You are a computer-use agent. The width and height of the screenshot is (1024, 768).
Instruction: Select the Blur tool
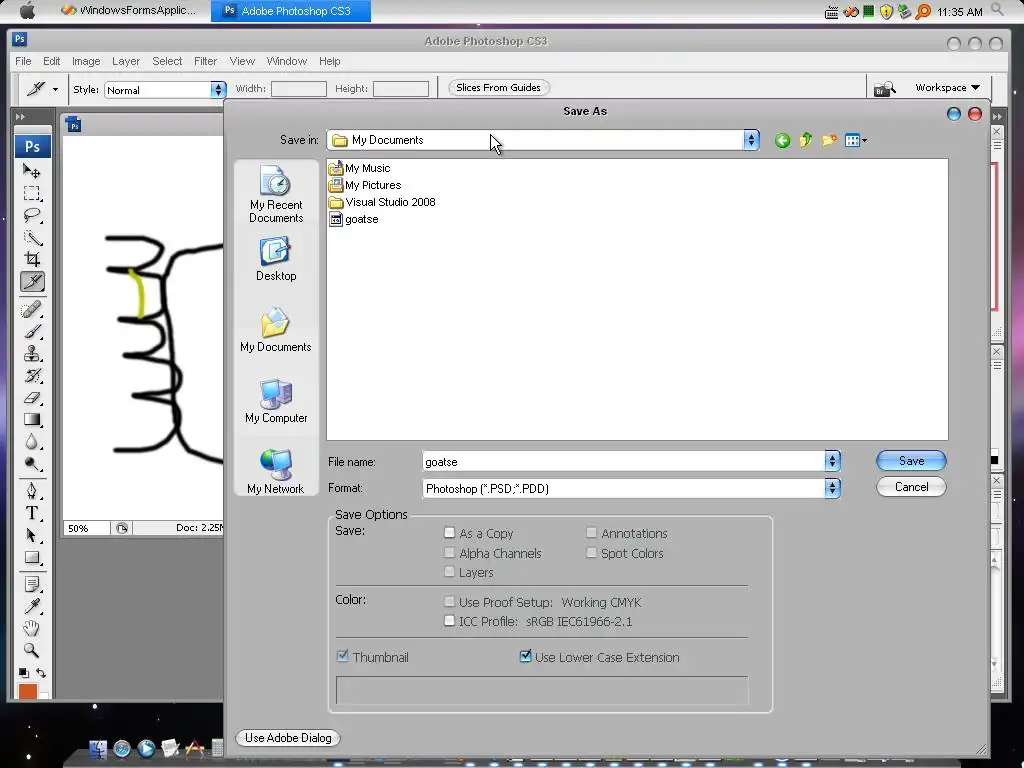[x=31, y=442]
